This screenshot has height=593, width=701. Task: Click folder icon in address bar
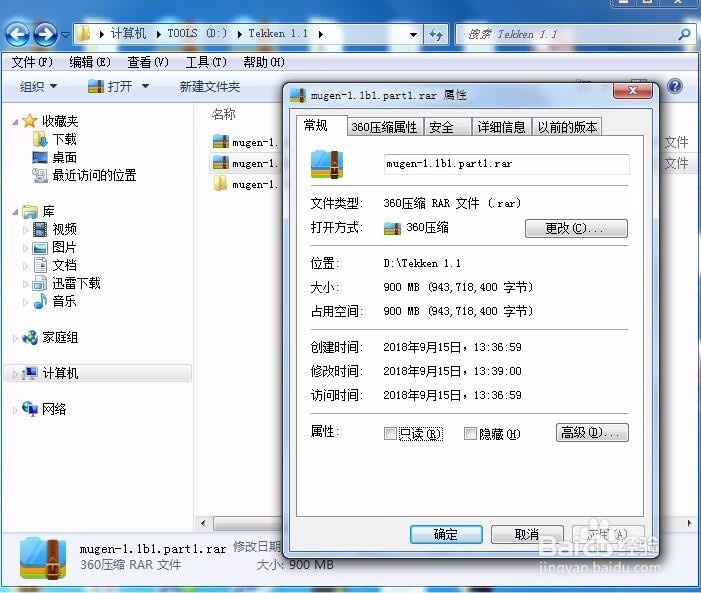tap(83, 34)
